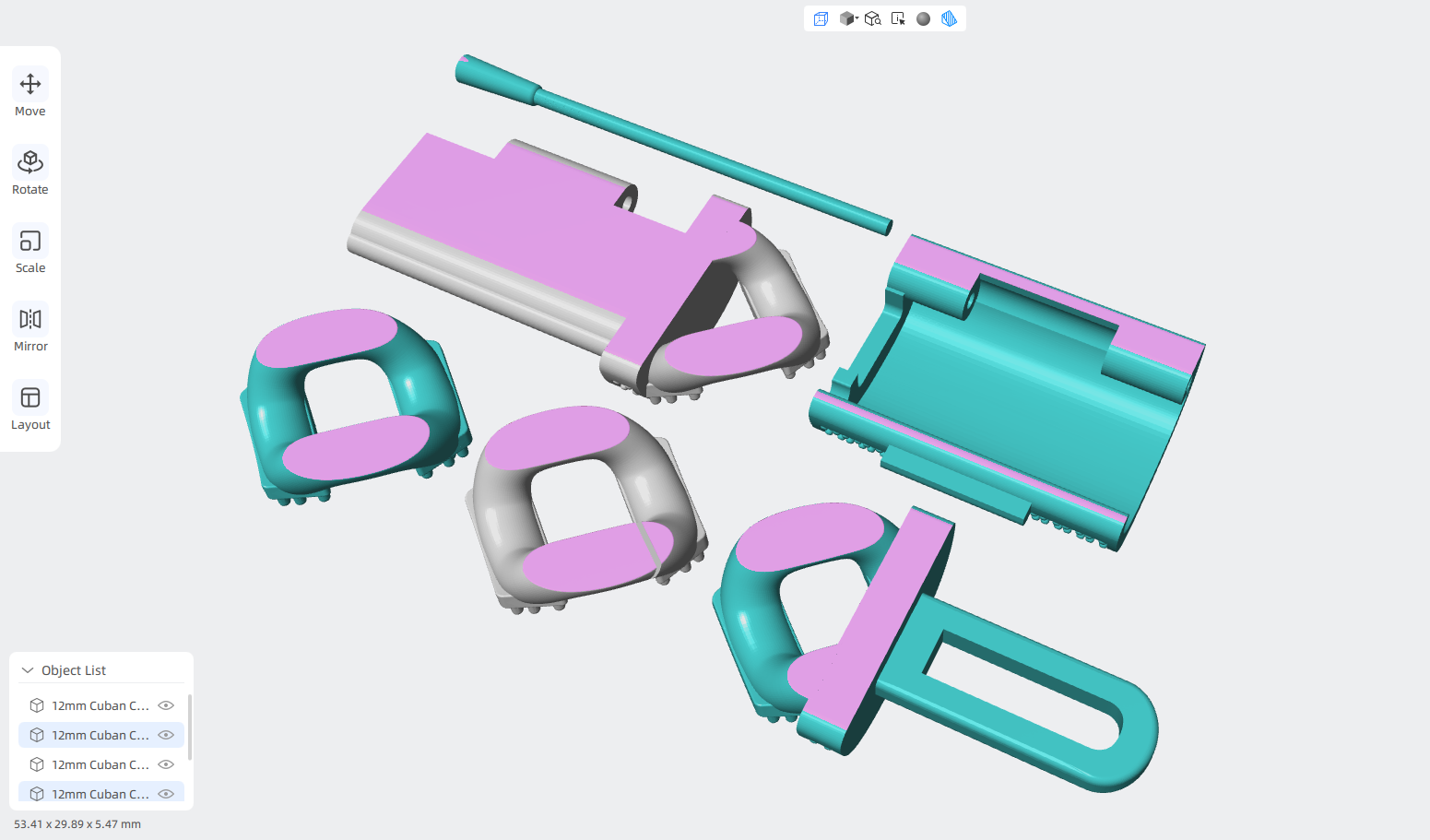The image size is (1430, 840).
Task: Click the info pointer selection icon
Action: click(898, 18)
